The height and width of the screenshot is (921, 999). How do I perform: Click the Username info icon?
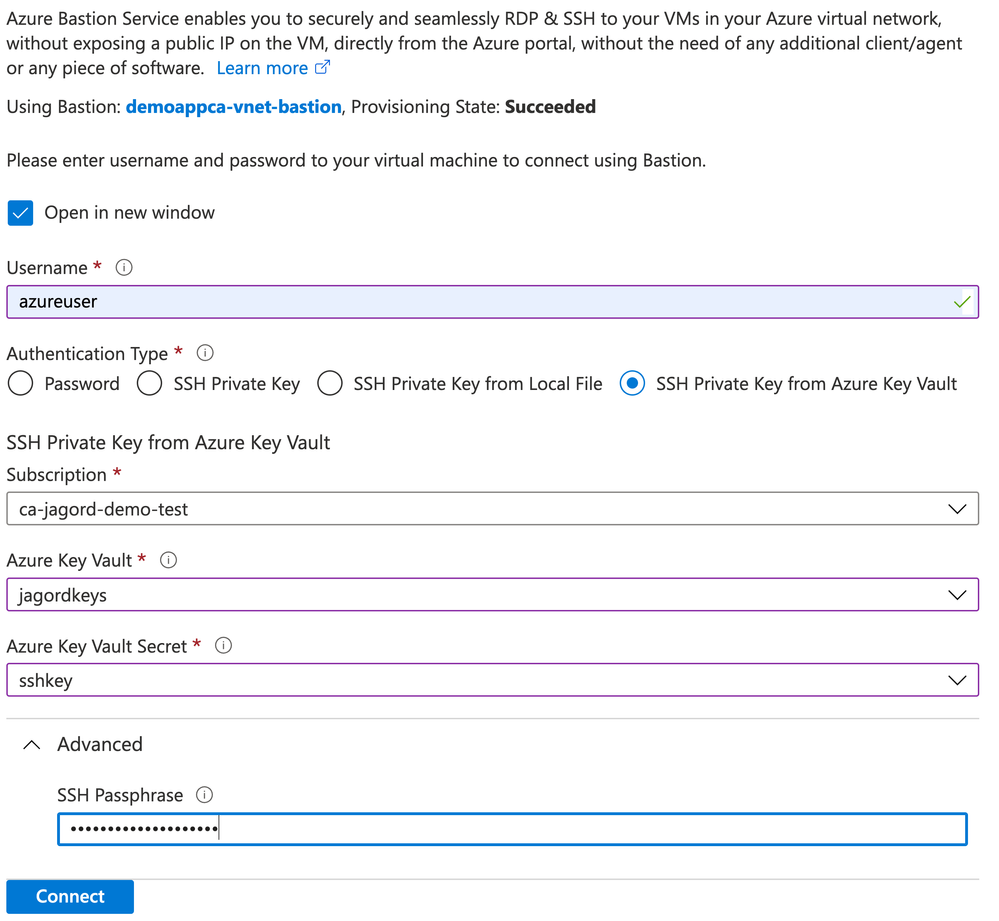click(x=124, y=268)
